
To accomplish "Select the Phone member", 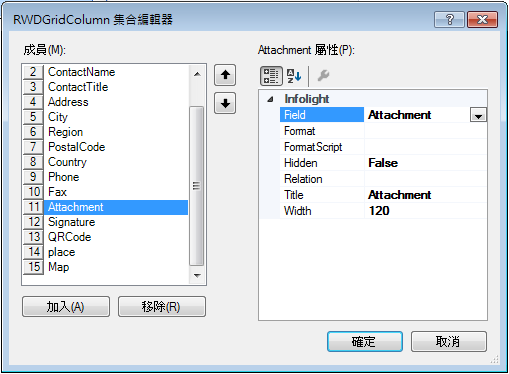I will pyautogui.click(x=105, y=177).
